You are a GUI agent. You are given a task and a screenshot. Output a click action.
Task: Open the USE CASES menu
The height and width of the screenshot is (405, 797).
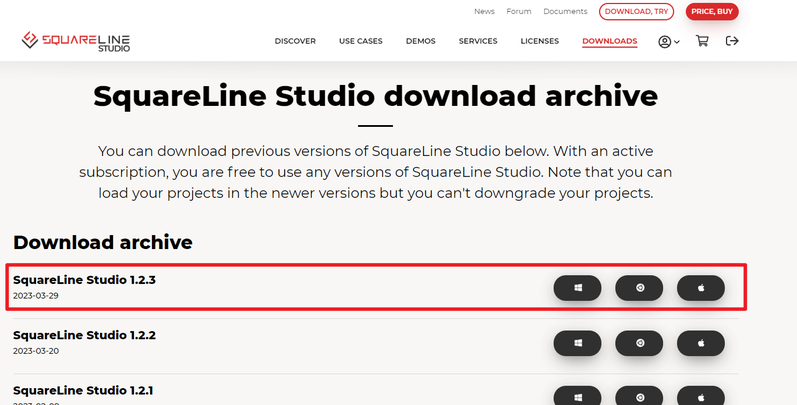pyautogui.click(x=361, y=41)
